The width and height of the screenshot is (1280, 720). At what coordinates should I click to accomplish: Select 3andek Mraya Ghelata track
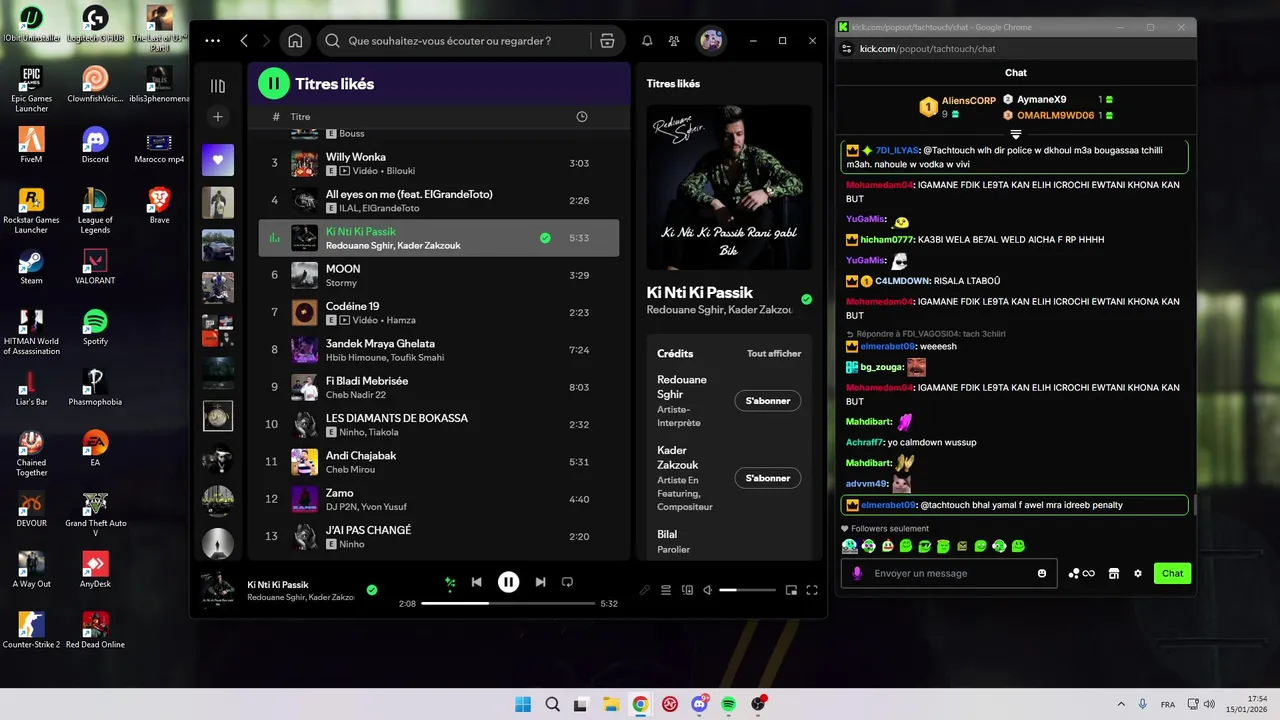(x=439, y=350)
